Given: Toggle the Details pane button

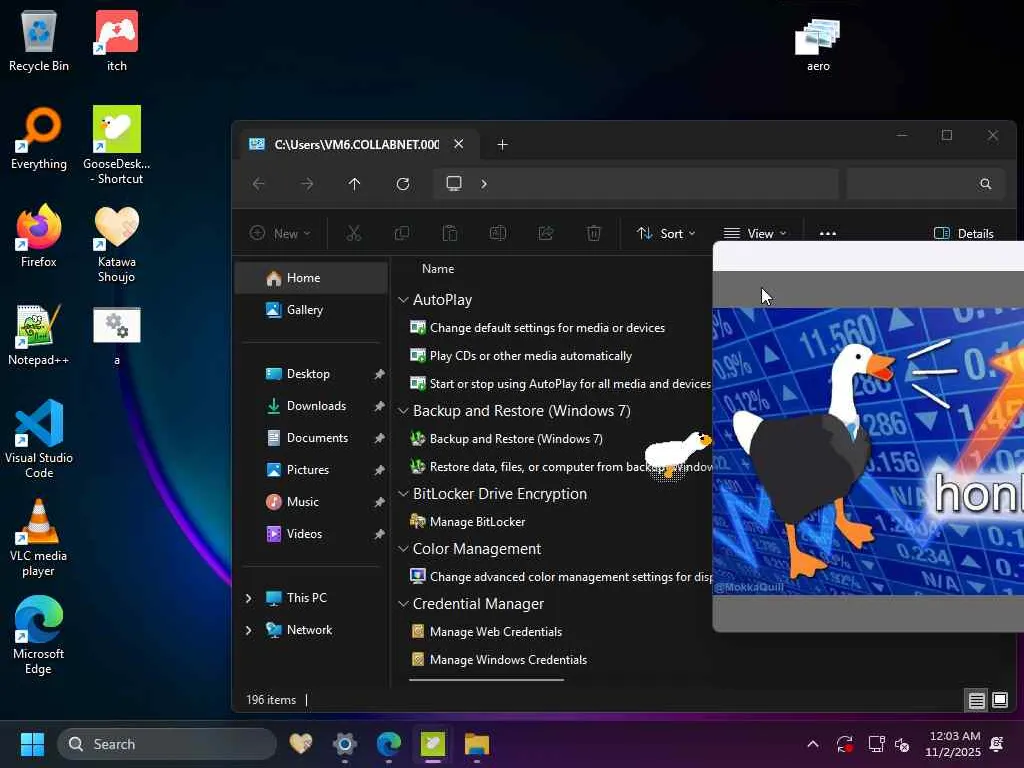Looking at the screenshot, I should click(964, 233).
